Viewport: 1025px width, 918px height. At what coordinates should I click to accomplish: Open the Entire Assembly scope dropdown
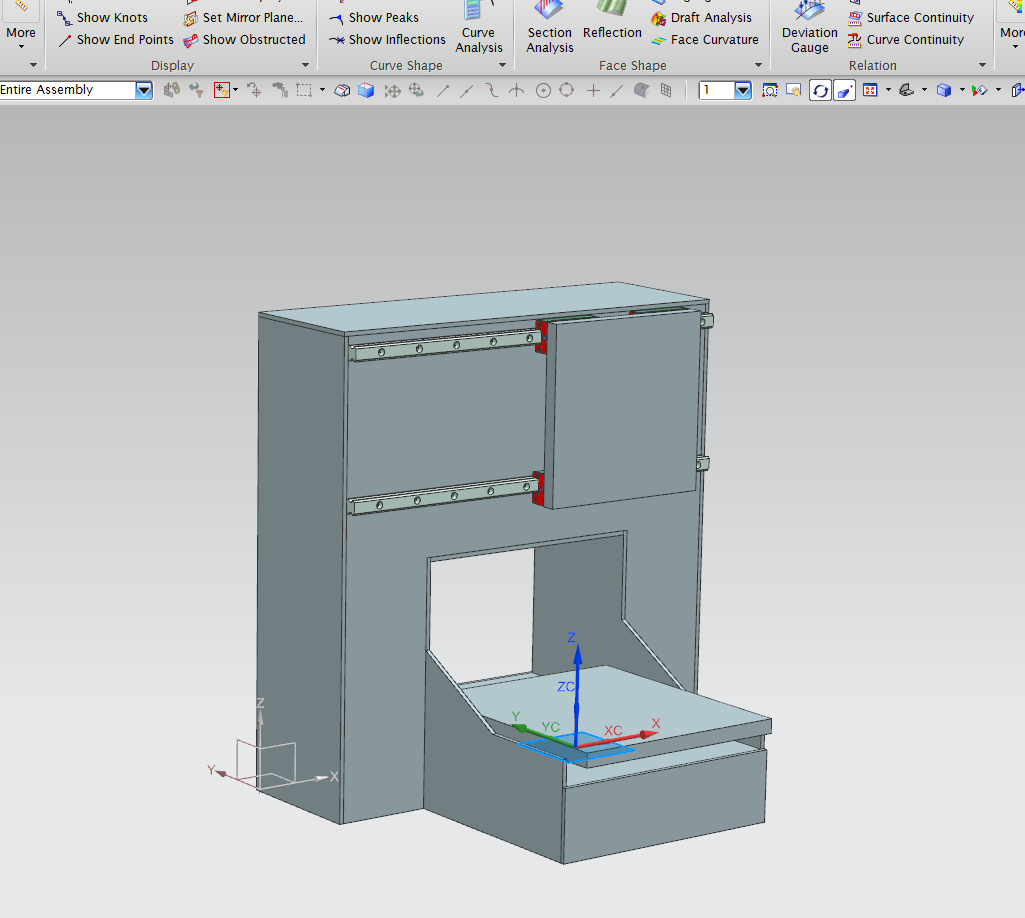pyautogui.click(x=144, y=90)
